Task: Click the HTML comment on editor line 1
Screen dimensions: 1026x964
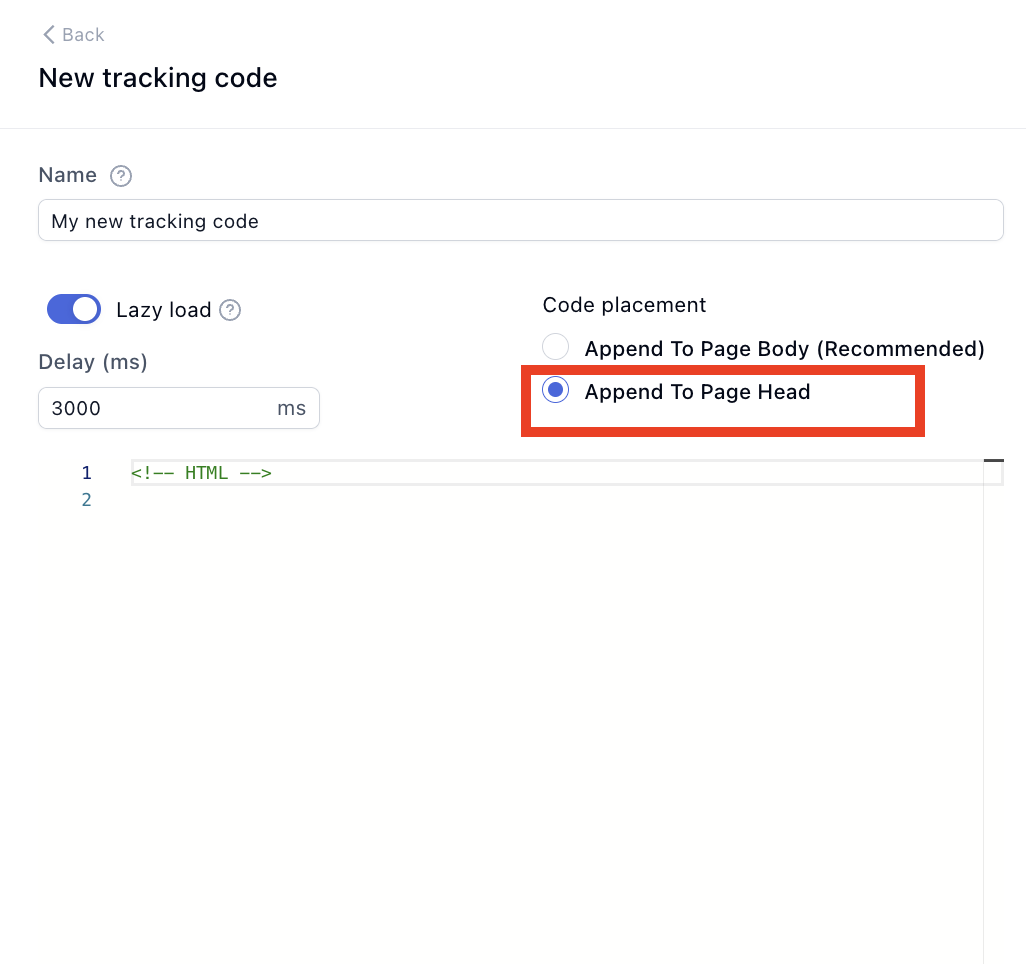Action: pyautogui.click(x=201, y=472)
